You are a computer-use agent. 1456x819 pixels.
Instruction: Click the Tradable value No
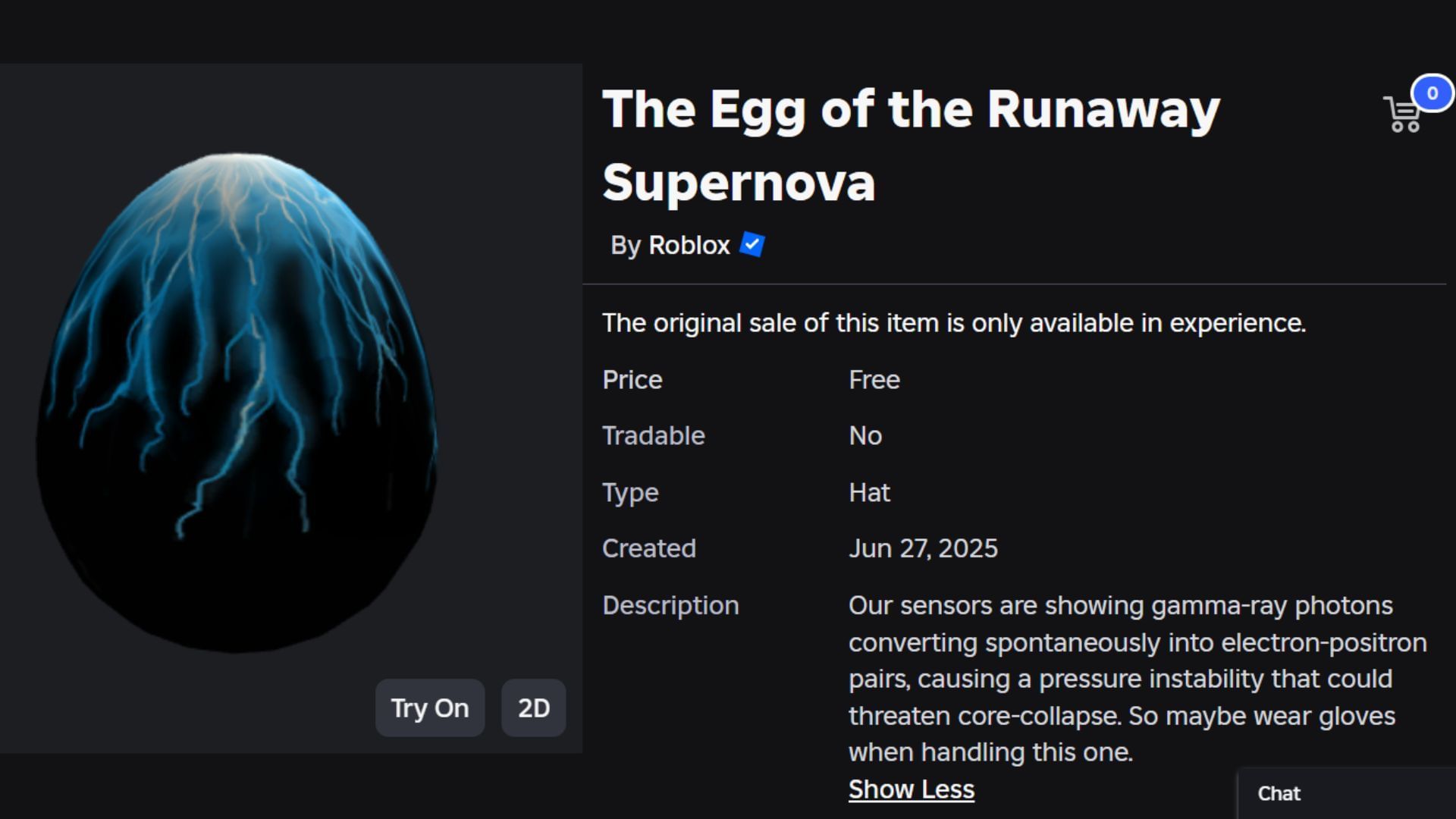point(865,435)
